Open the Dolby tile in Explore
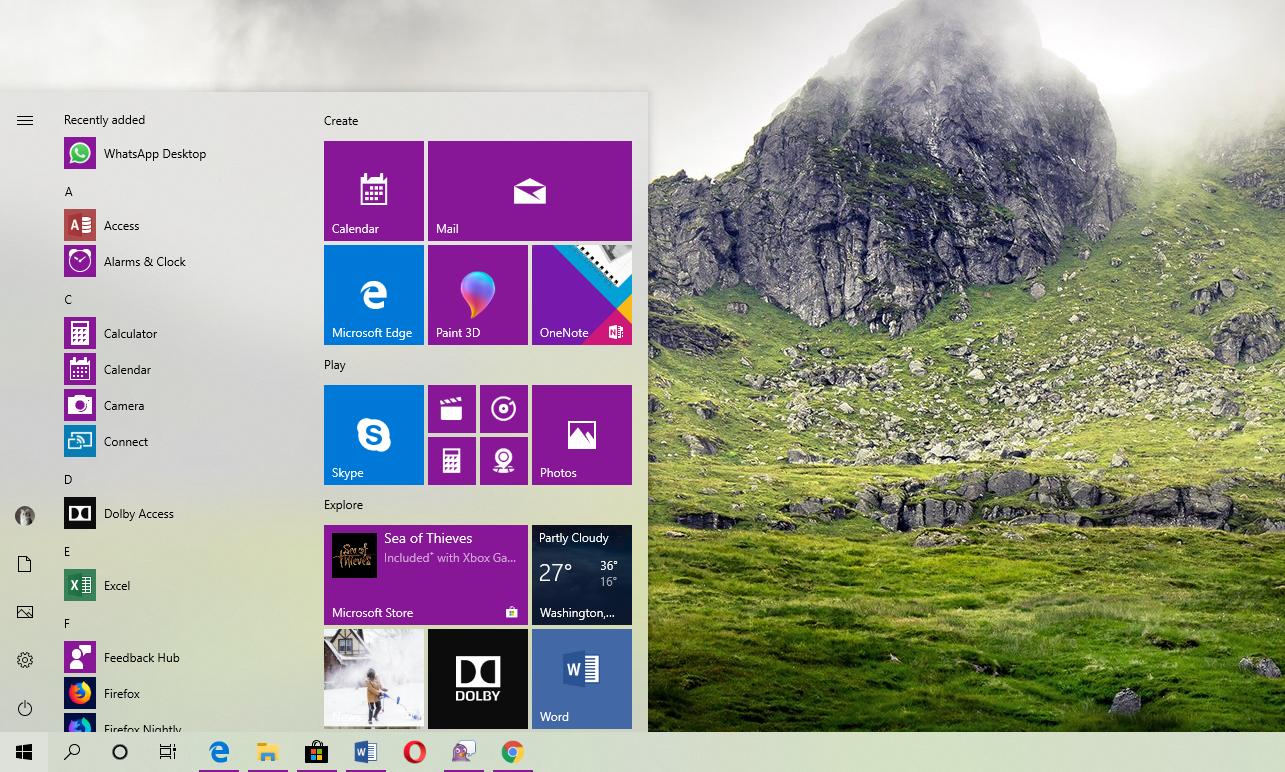The height and width of the screenshot is (772, 1285). tap(477, 678)
